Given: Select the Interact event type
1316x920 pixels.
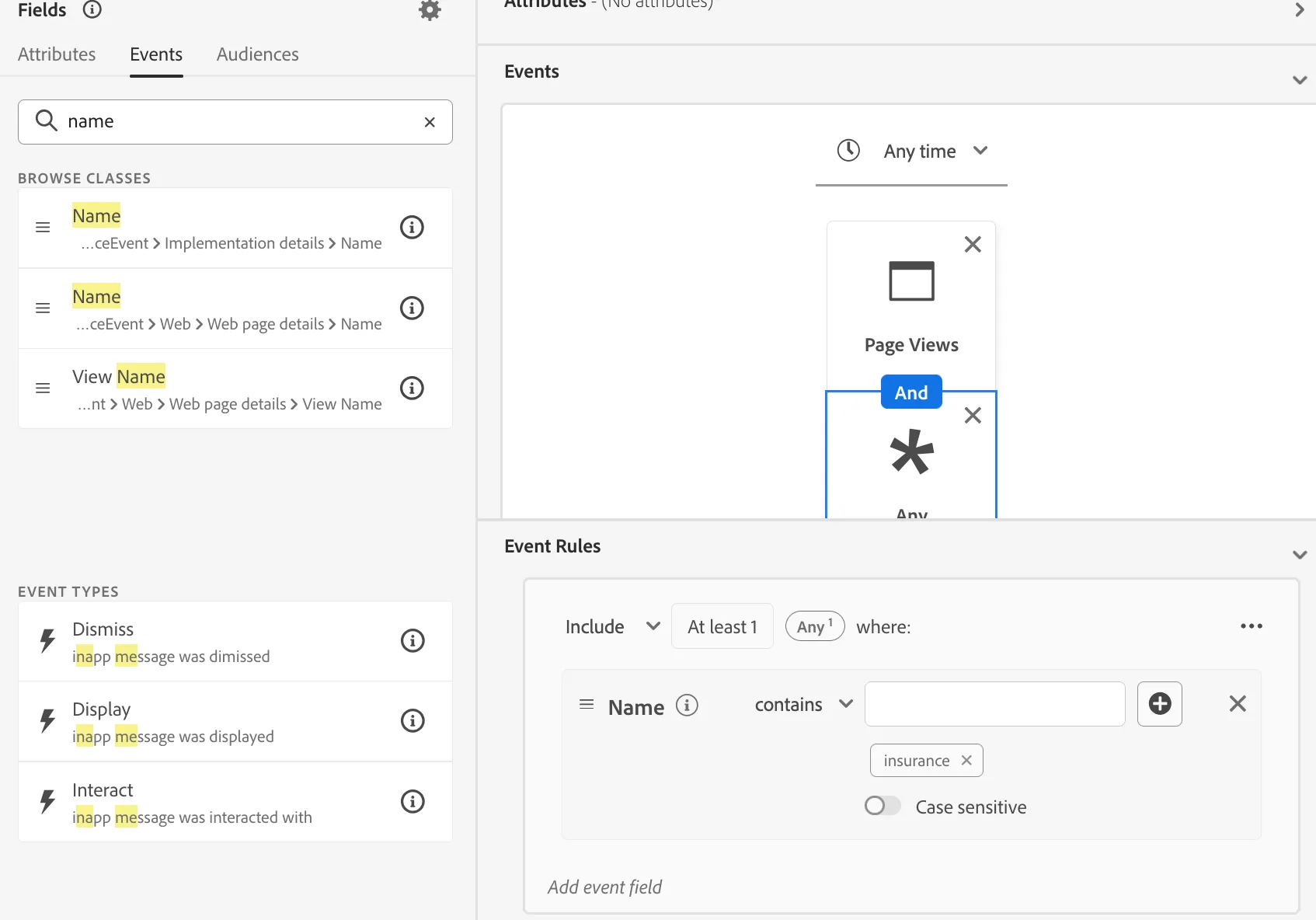Looking at the screenshot, I should pos(235,802).
